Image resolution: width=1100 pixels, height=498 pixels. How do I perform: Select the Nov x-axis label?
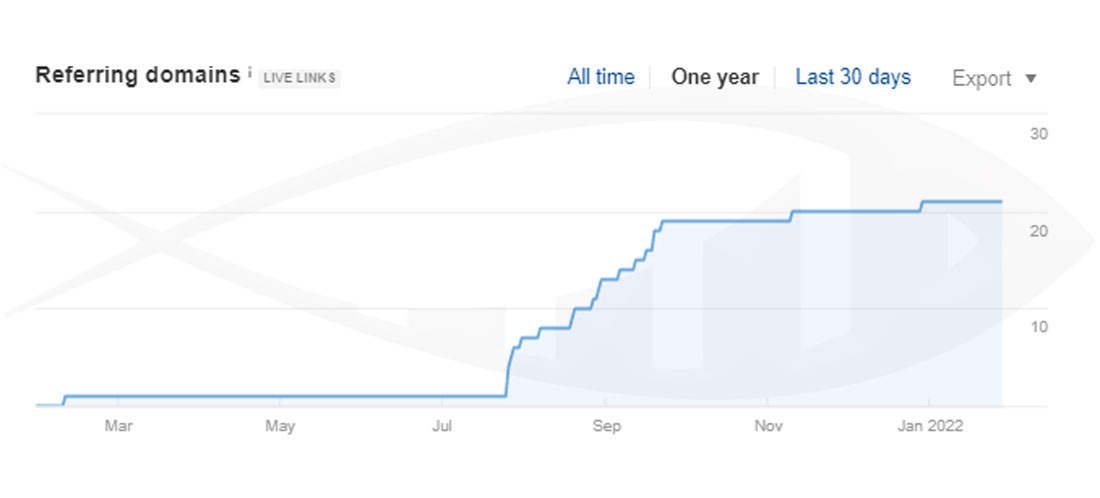767,427
